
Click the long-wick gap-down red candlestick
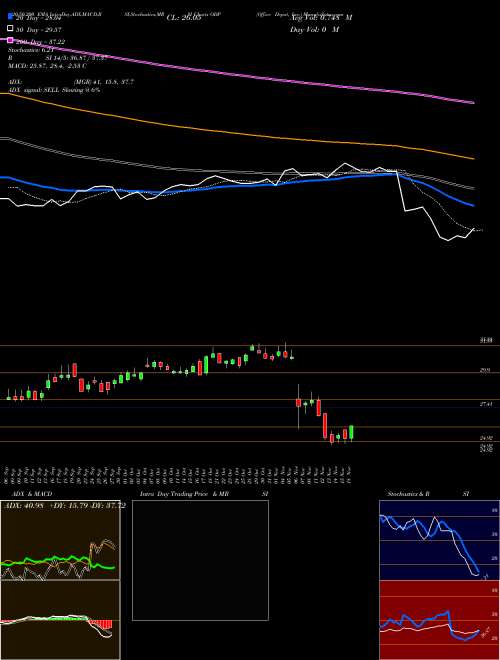pyautogui.click(x=298, y=406)
